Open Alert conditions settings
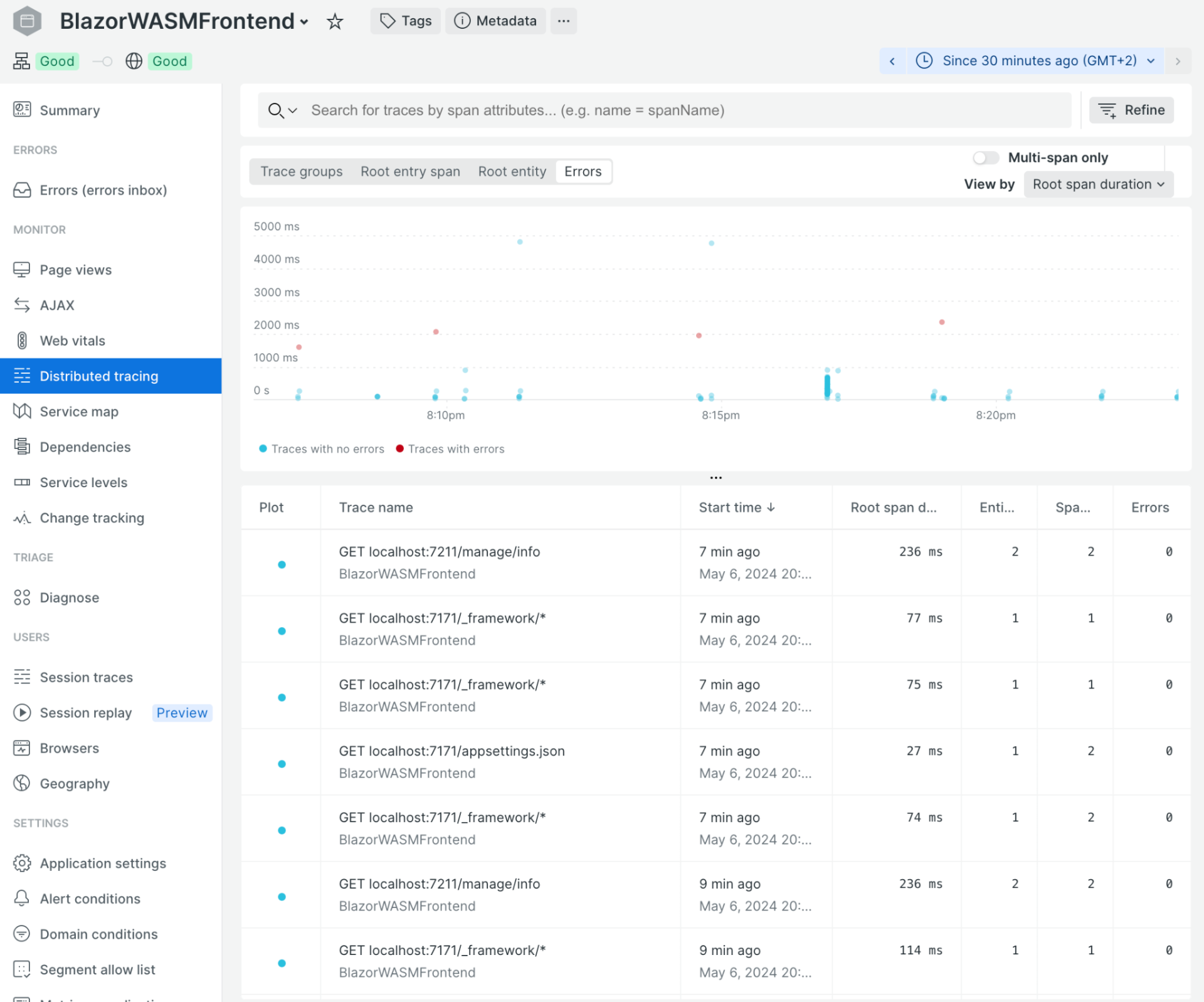1204x1002 pixels. (90, 899)
